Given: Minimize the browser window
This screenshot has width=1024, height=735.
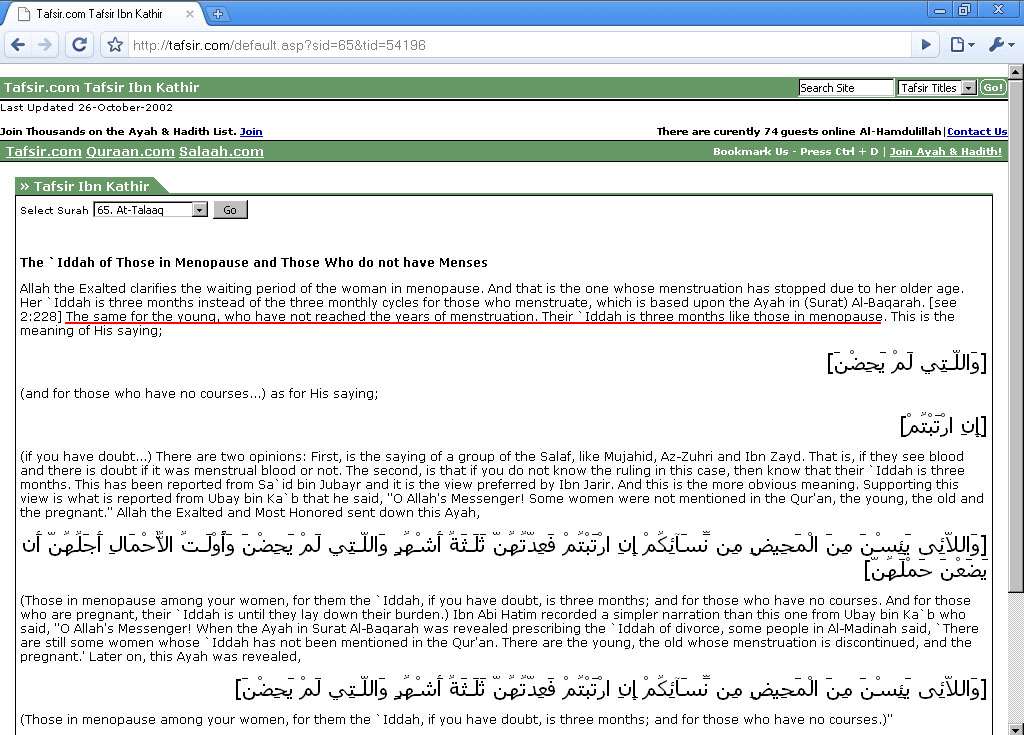Looking at the screenshot, I should pos(940,10).
